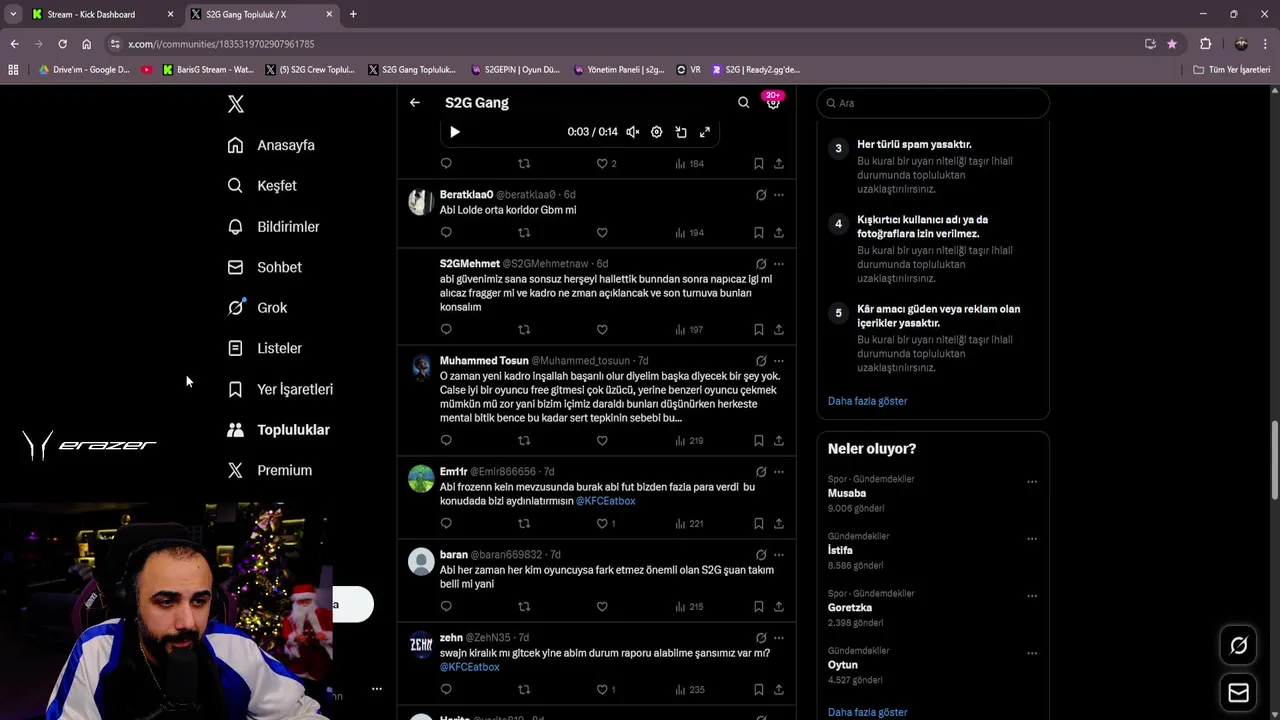Screen dimensions: 1280x720
Task: Open Grok in the sidebar
Action: click(257, 308)
